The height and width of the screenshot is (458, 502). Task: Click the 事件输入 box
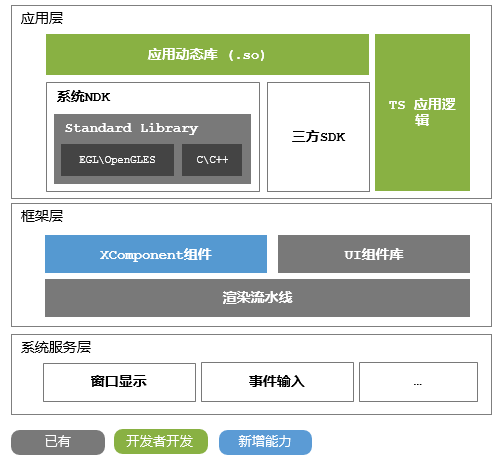(277, 382)
